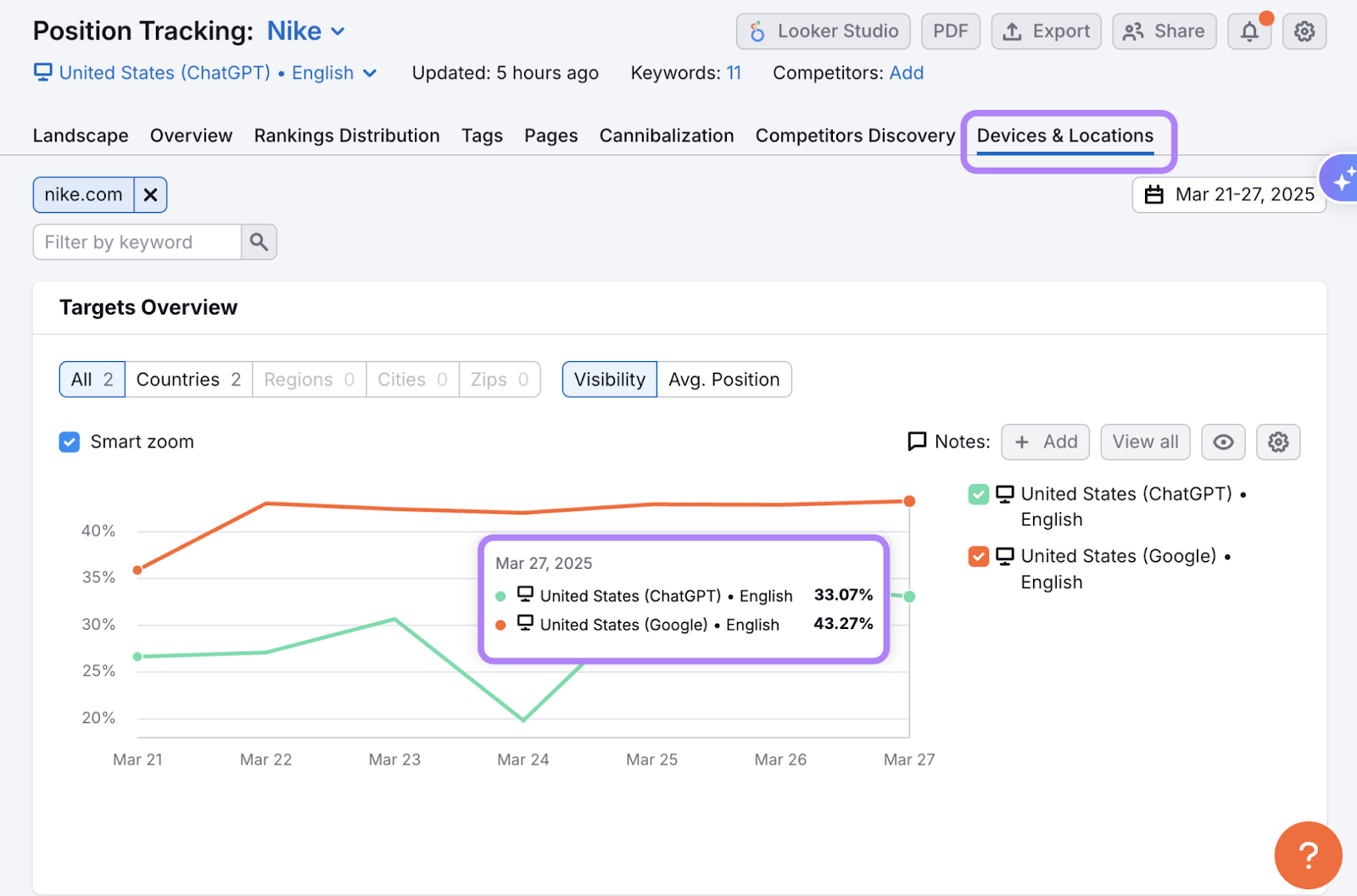Open the AI sparkle assistant button
1357x896 pixels.
[x=1342, y=180]
